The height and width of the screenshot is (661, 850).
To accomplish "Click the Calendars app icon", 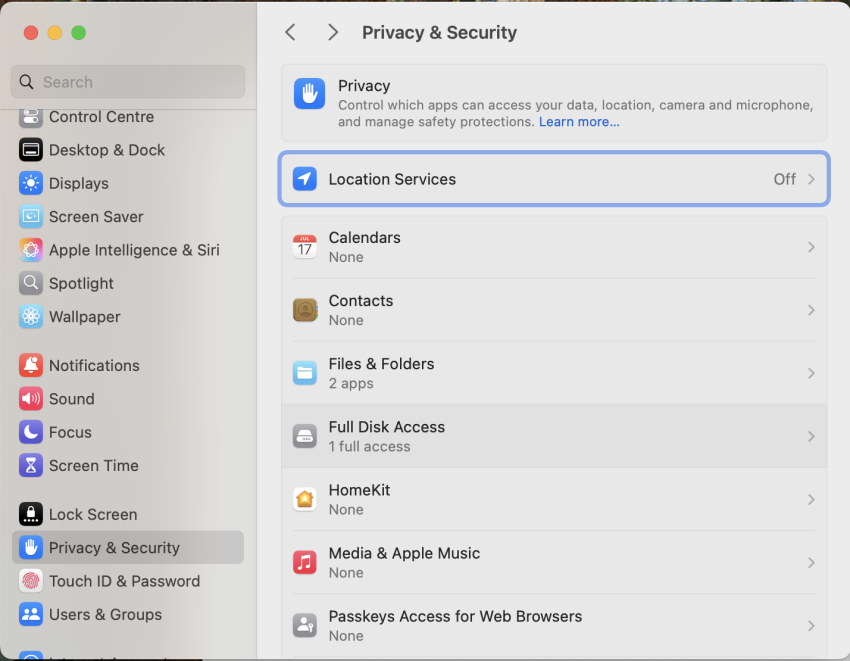I will point(305,247).
